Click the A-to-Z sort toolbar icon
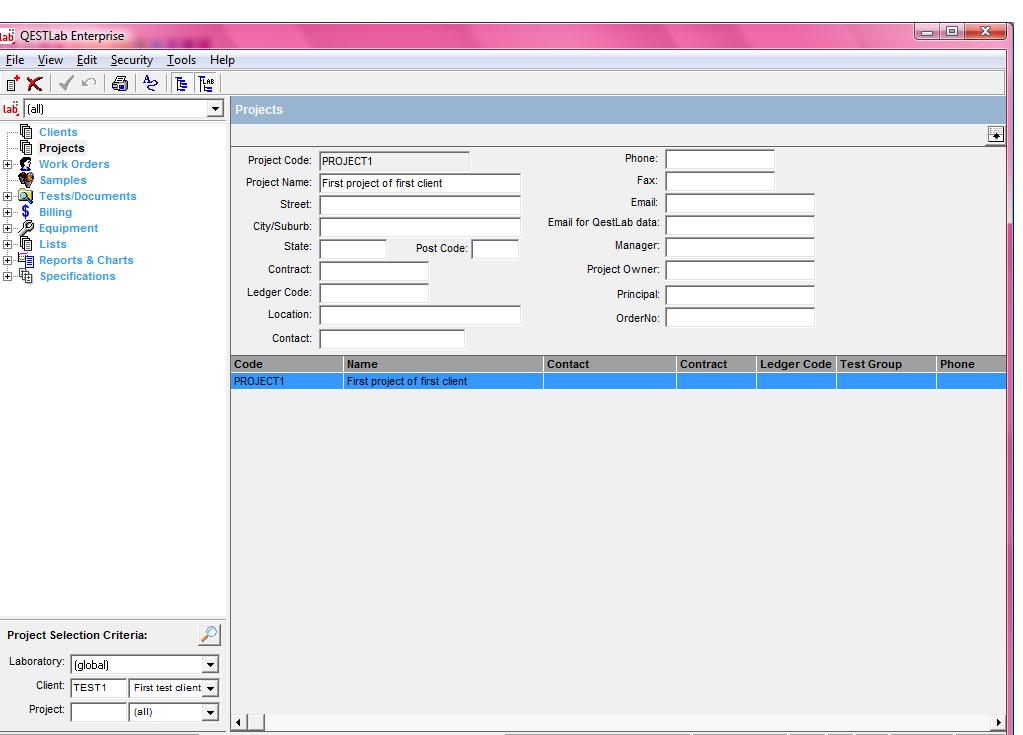Image resolution: width=1023 pixels, height=735 pixels. point(150,85)
